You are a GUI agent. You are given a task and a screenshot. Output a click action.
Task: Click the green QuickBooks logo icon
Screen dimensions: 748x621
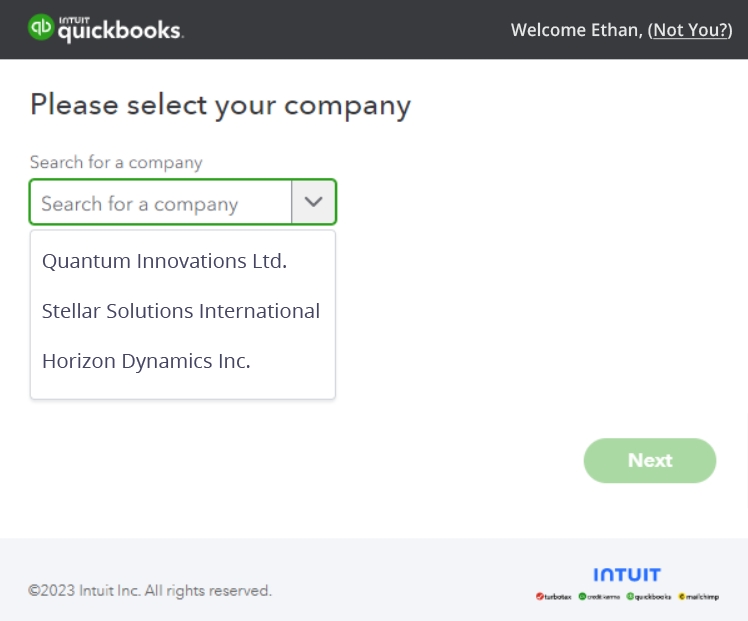[x=41, y=27]
